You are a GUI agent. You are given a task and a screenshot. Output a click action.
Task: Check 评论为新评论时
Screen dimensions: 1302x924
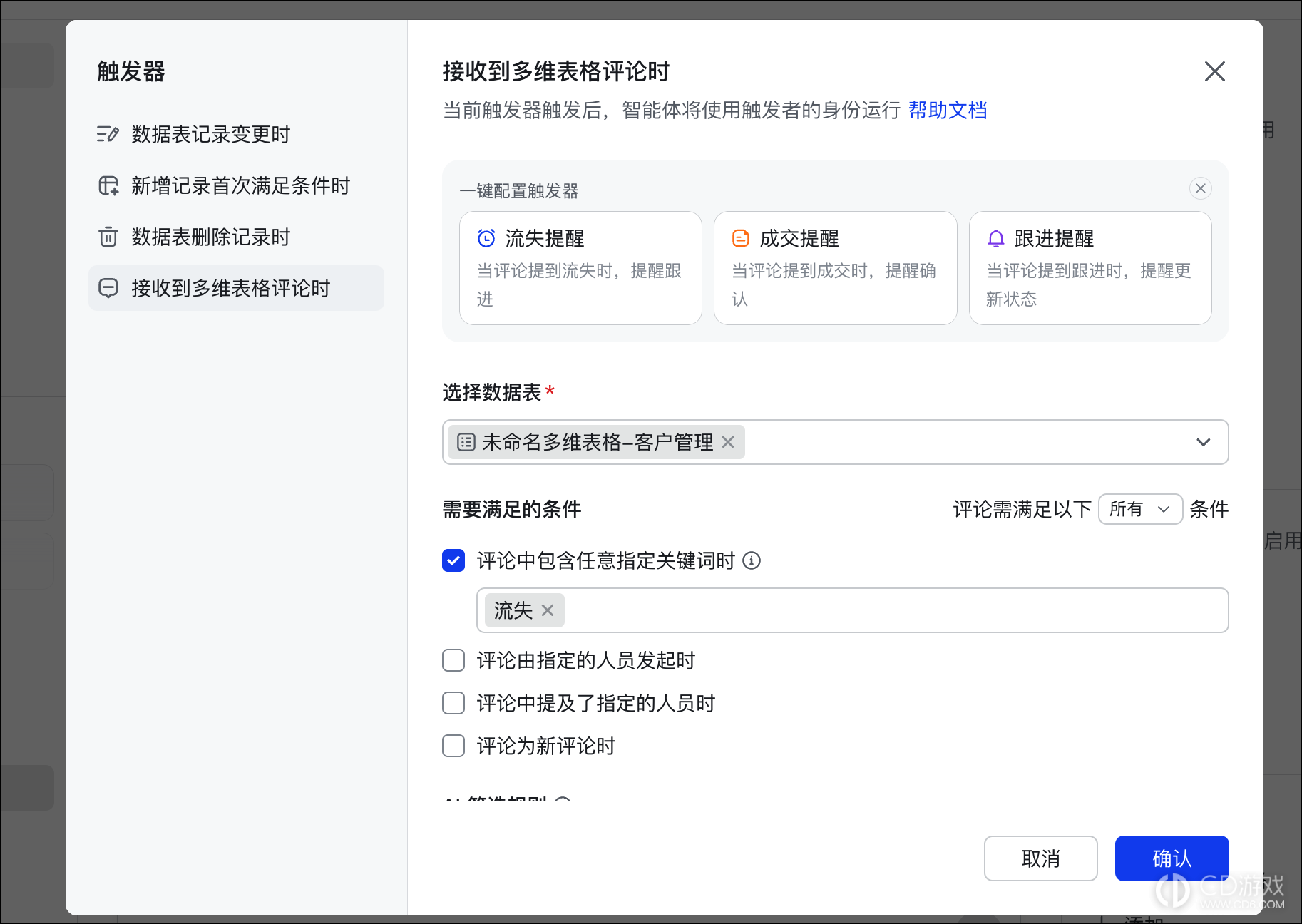453,746
